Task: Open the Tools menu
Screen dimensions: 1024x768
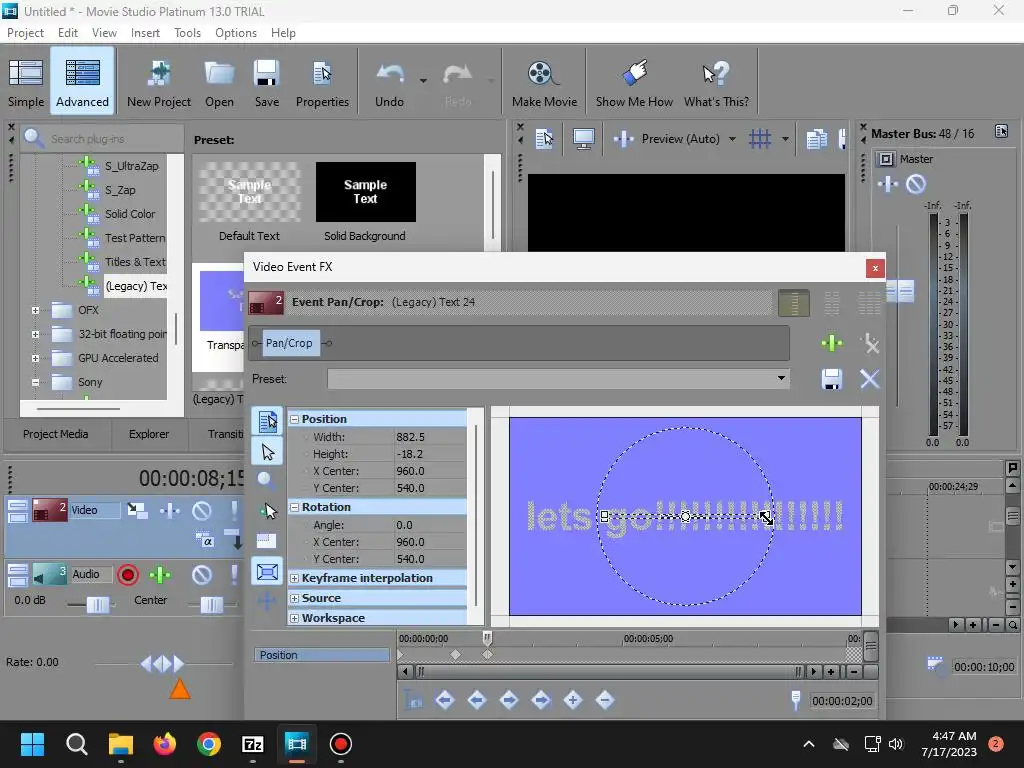Action: pyautogui.click(x=187, y=33)
